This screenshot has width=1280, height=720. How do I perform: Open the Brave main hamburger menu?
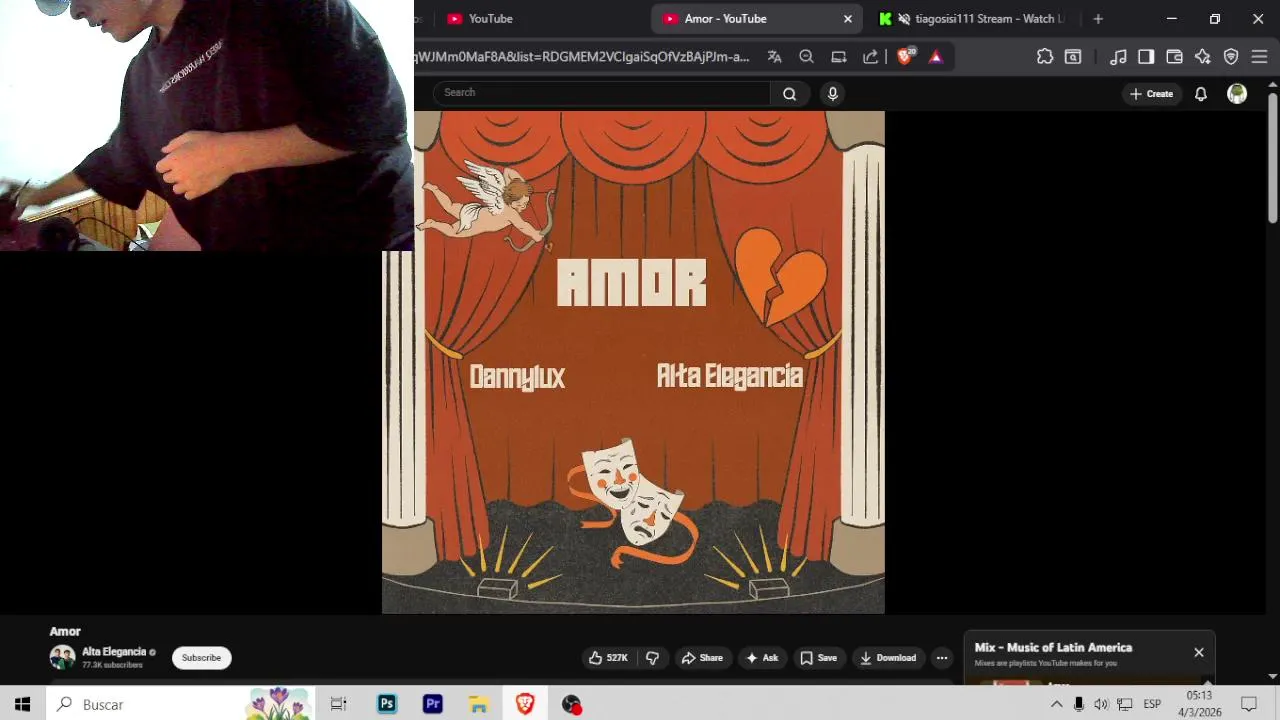click(x=1258, y=57)
